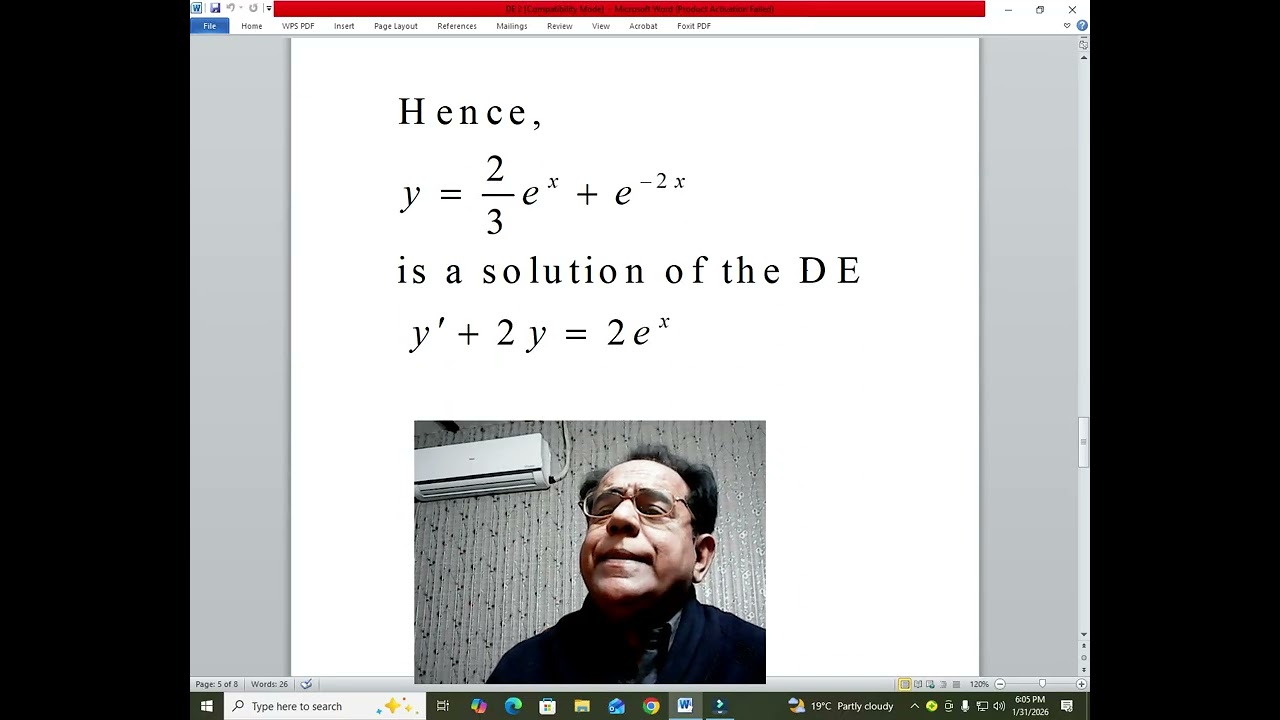
Task: Open Task View on the taskbar
Action: click(443, 706)
